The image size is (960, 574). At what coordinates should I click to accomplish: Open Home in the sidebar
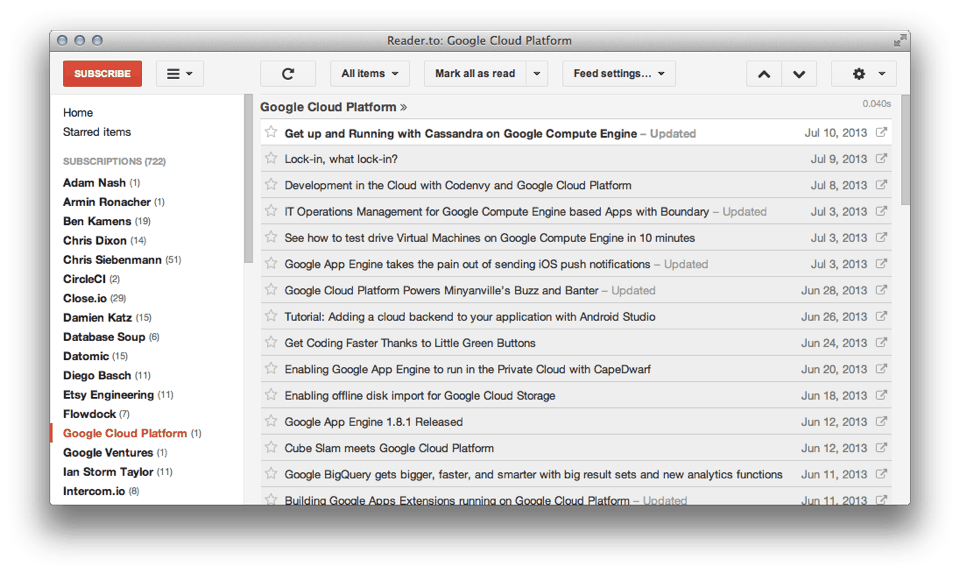(78, 113)
